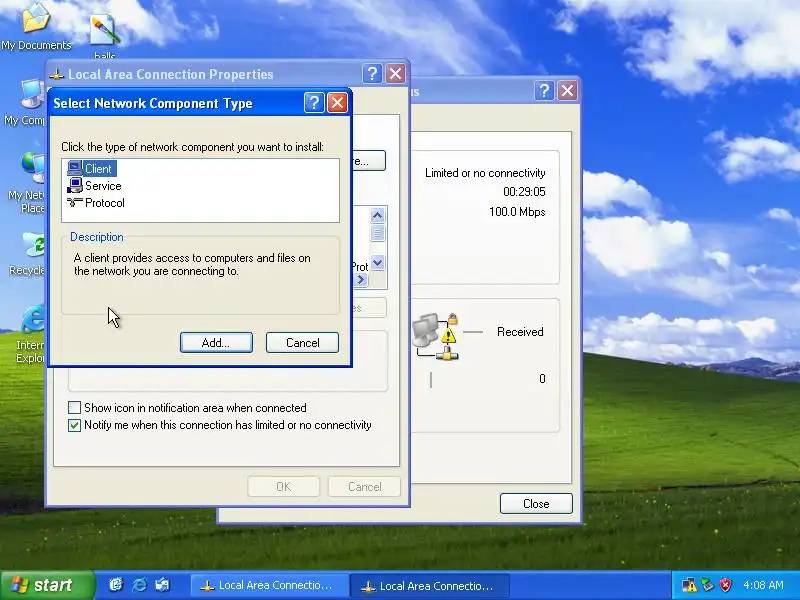Open help for Select Network Component Type
Image resolution: width=800 pixels, height=600 pixels.
314,103
